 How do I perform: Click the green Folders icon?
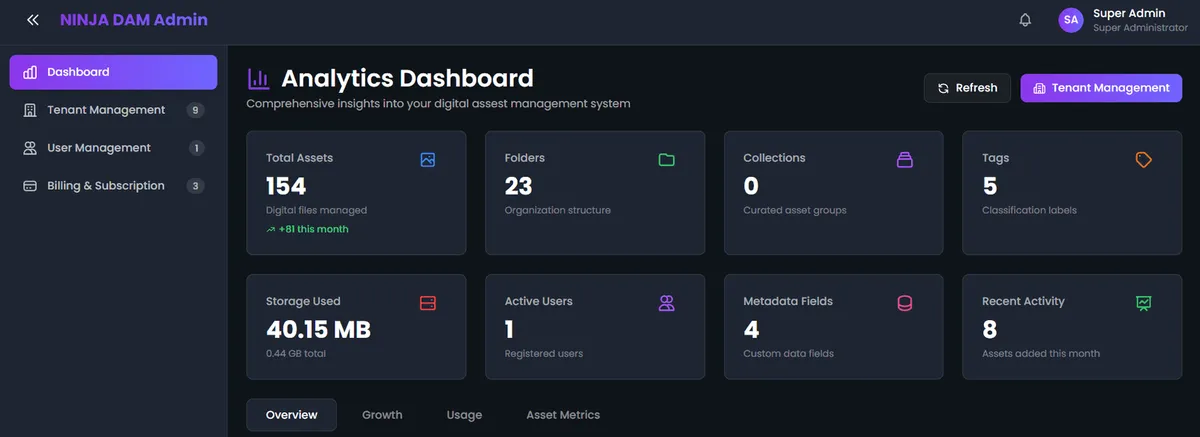[x=667, y=159]
